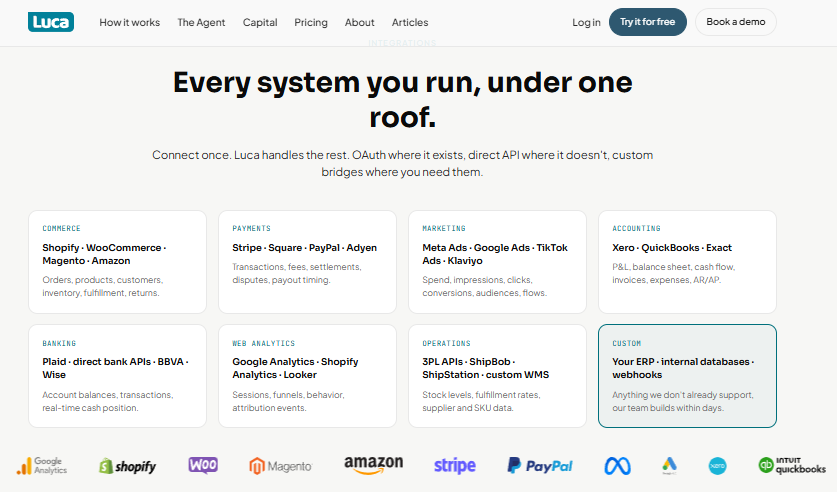Screen dimensions: 837x492
Task: Click the Stripe logo
Action: [455, 465]
